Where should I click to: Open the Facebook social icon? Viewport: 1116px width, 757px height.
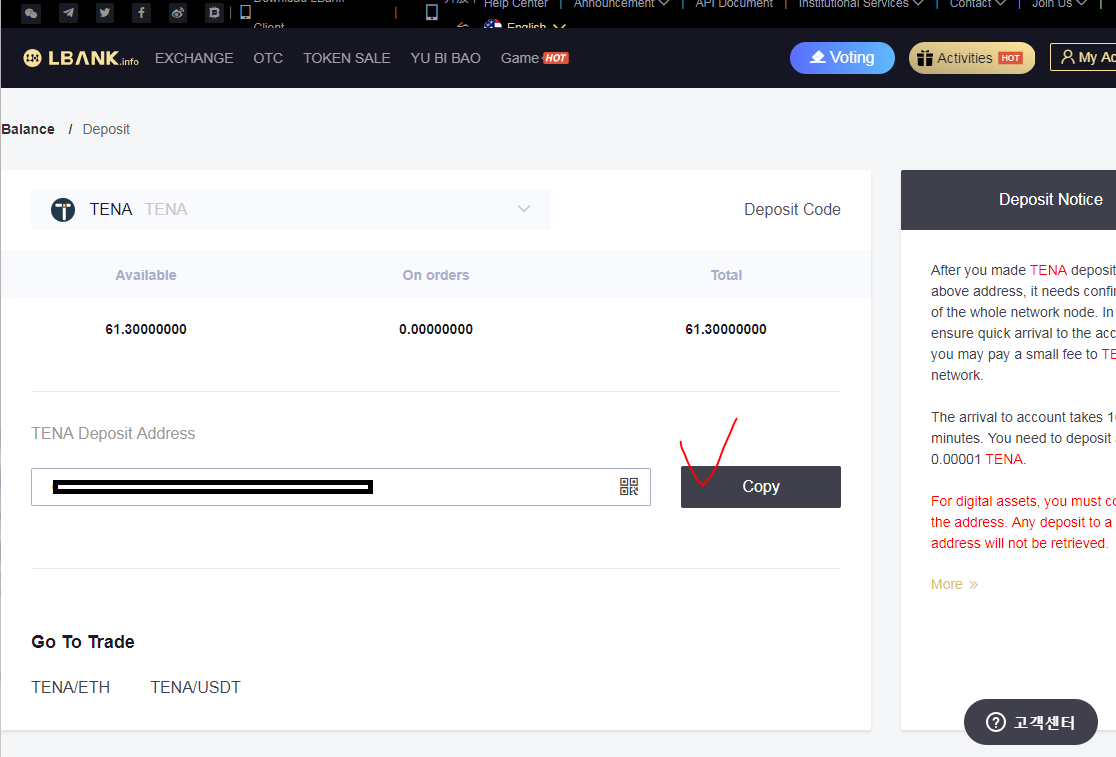coord(141,13)
